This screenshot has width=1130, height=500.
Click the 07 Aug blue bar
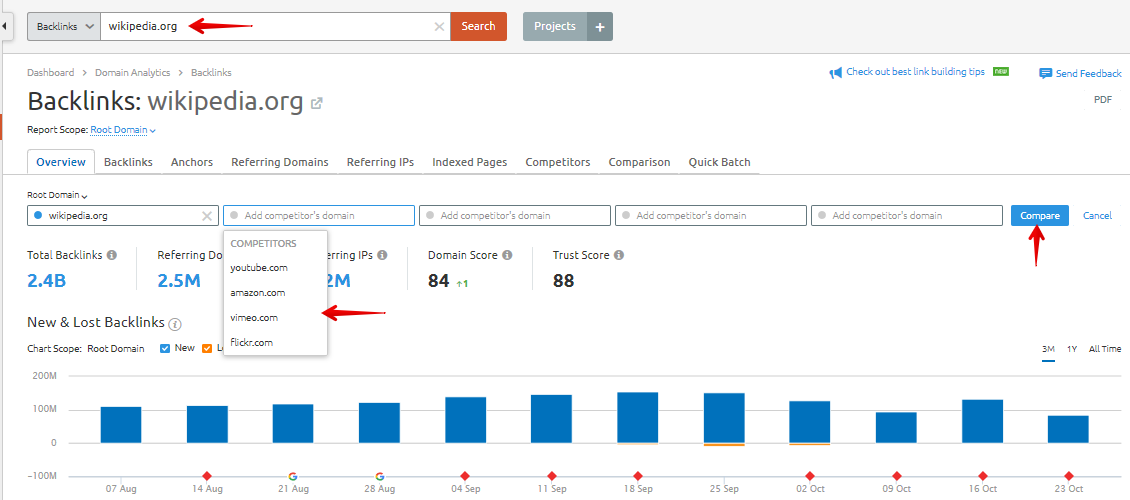click(x=121, y=425)
